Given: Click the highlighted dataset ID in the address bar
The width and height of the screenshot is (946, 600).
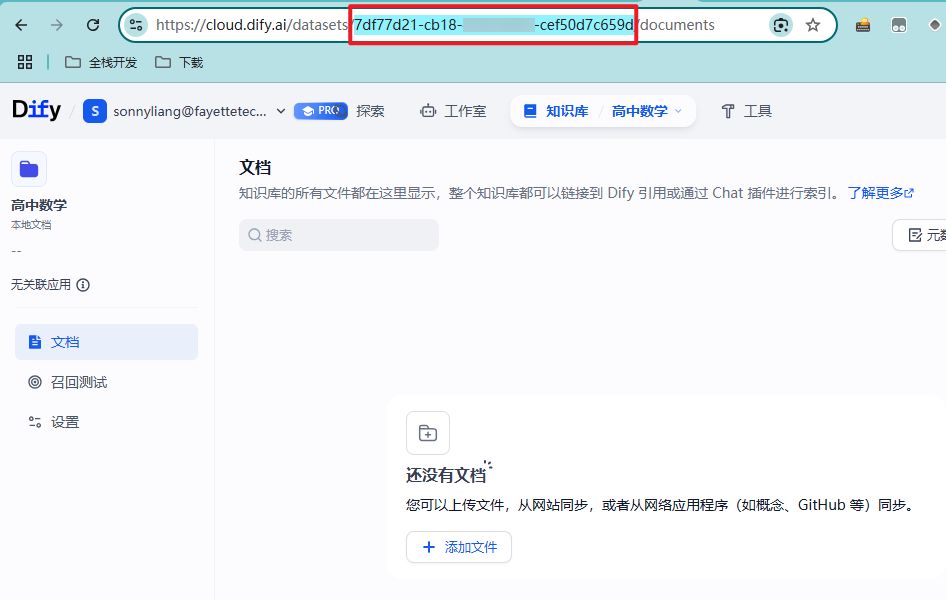Looking at the screenshot, I should [494, 25].
